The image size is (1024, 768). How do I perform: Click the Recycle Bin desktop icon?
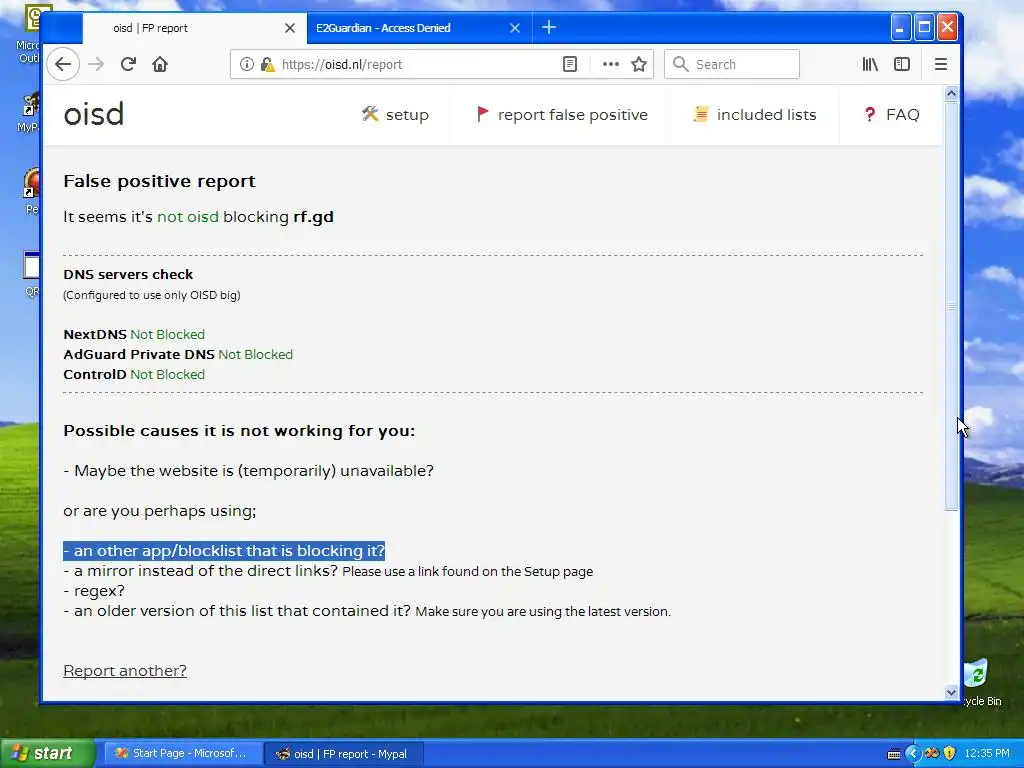click(x=979, y=682)
